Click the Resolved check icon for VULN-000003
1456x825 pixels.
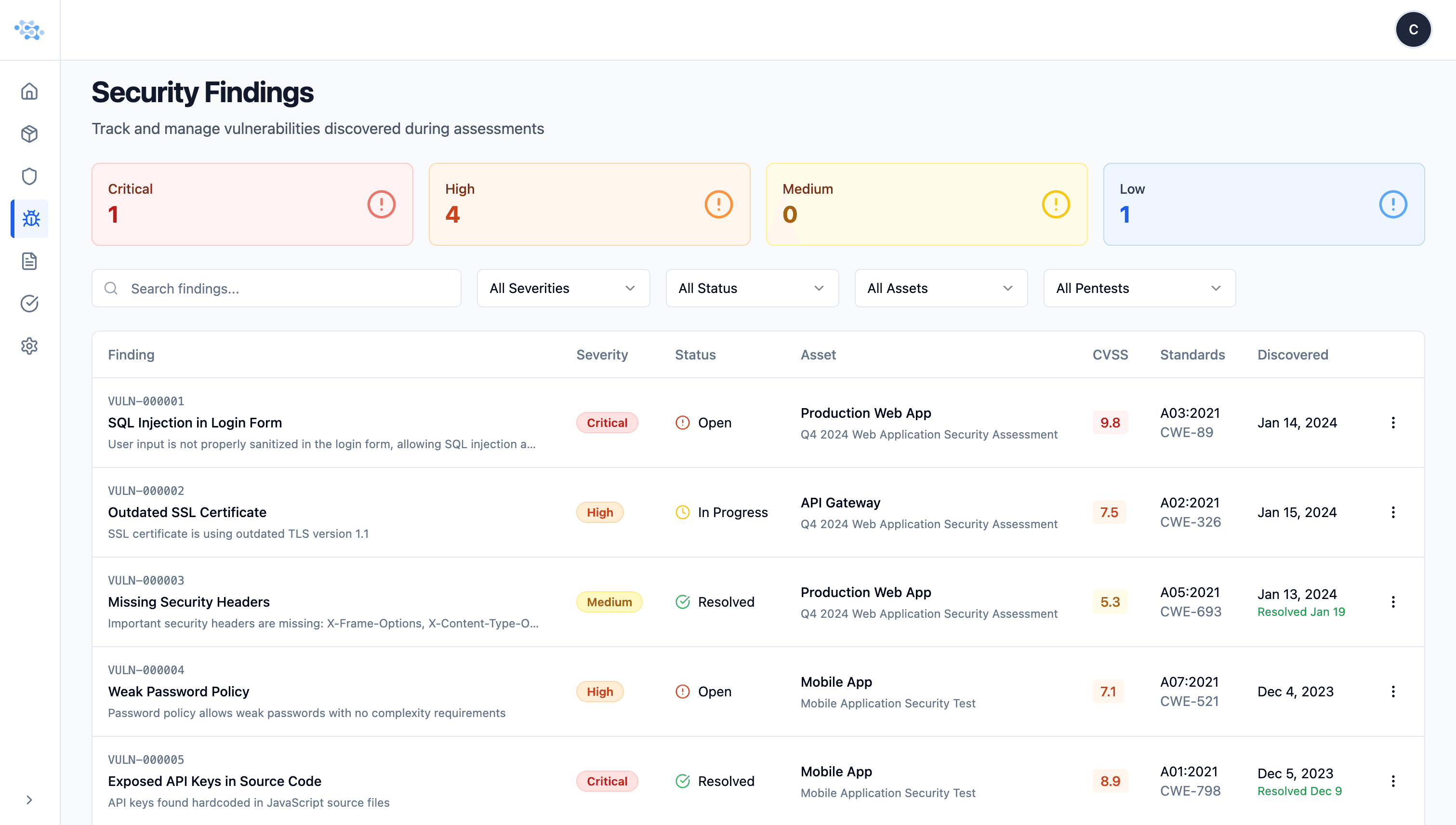click(x=683, y=602)
